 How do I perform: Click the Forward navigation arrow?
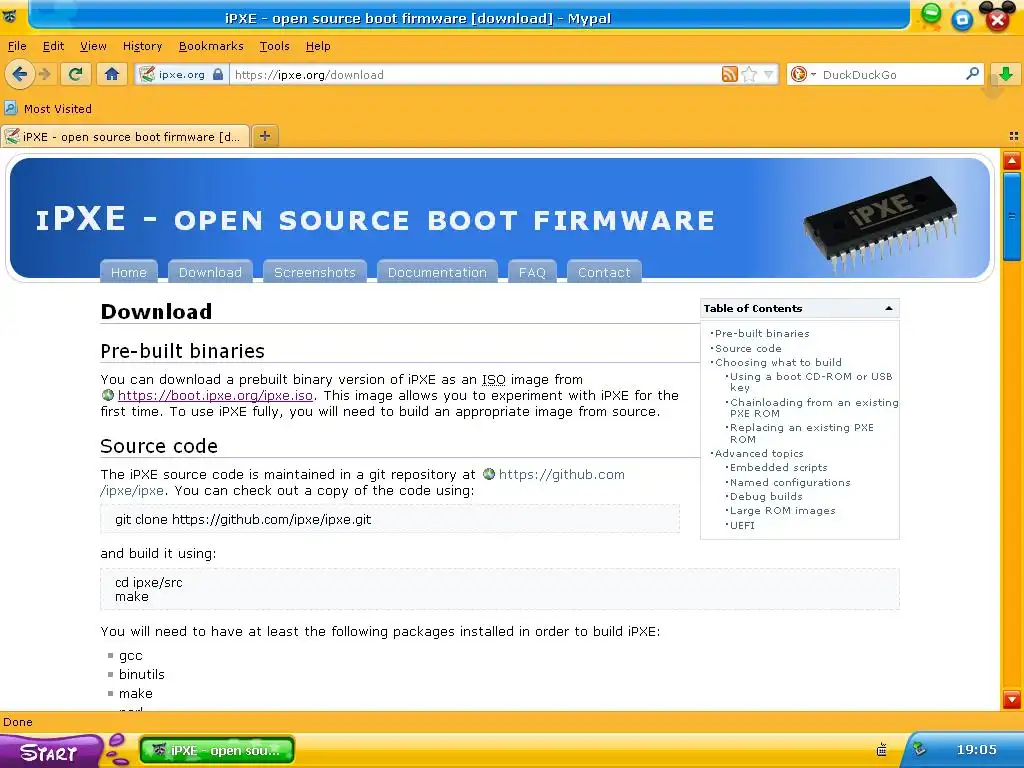(45, 74)
